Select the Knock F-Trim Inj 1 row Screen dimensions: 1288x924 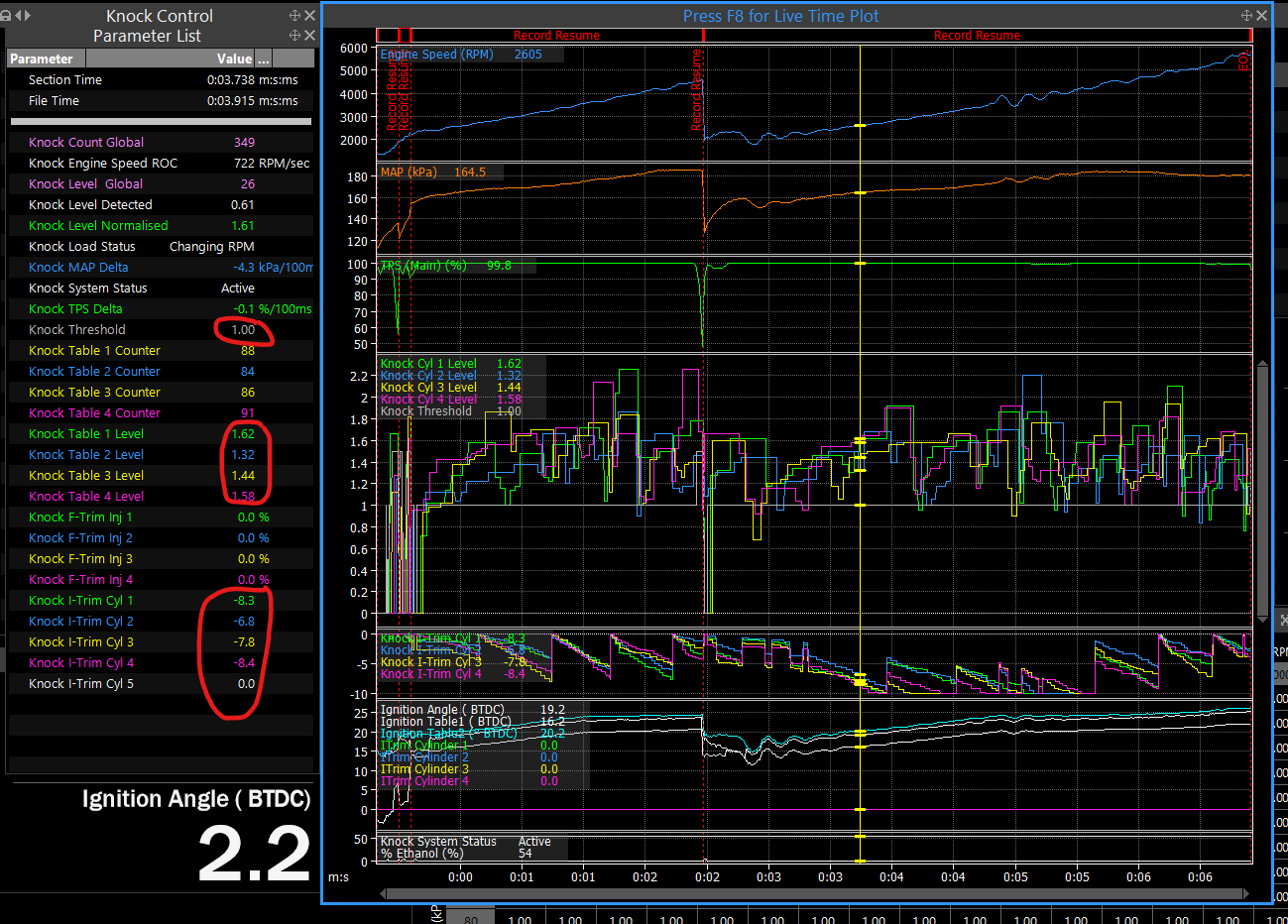coord(161,517)
